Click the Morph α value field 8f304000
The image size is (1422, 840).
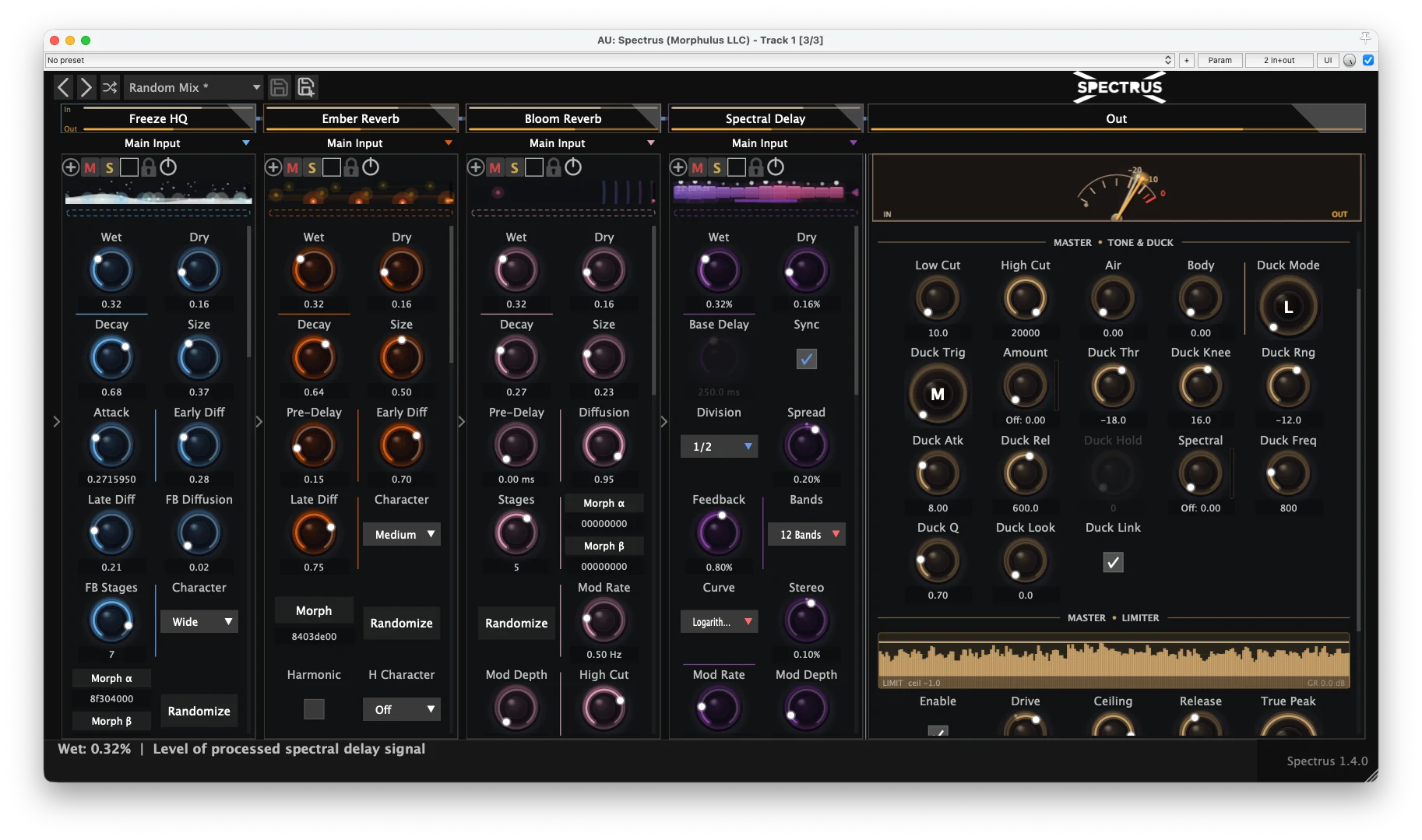pyautogui.click(x=111, y=699)
